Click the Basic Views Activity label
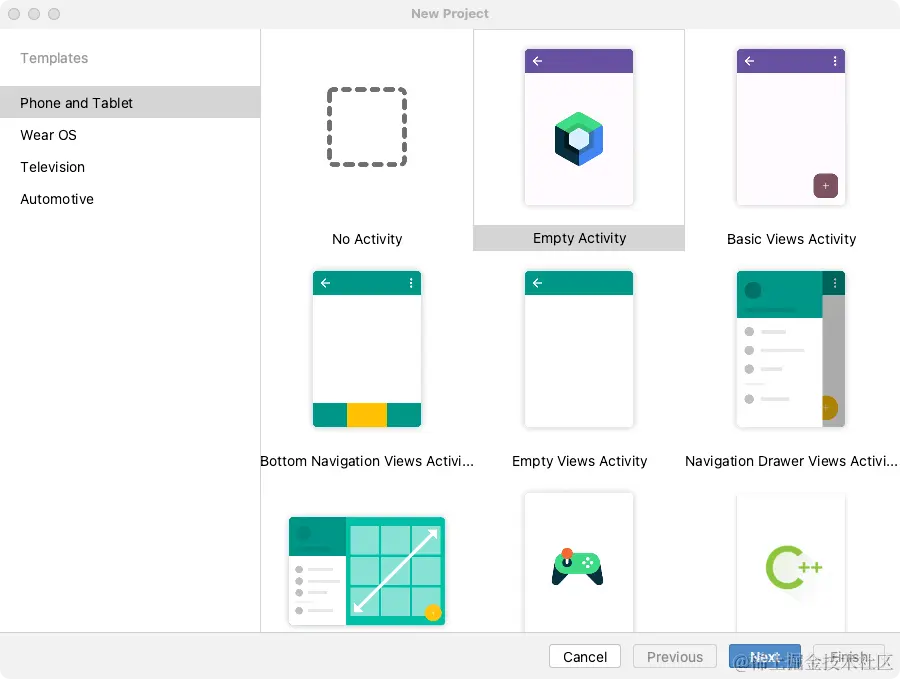The width and height of the screenshot is (900, 679). click(x=791, y=239)
